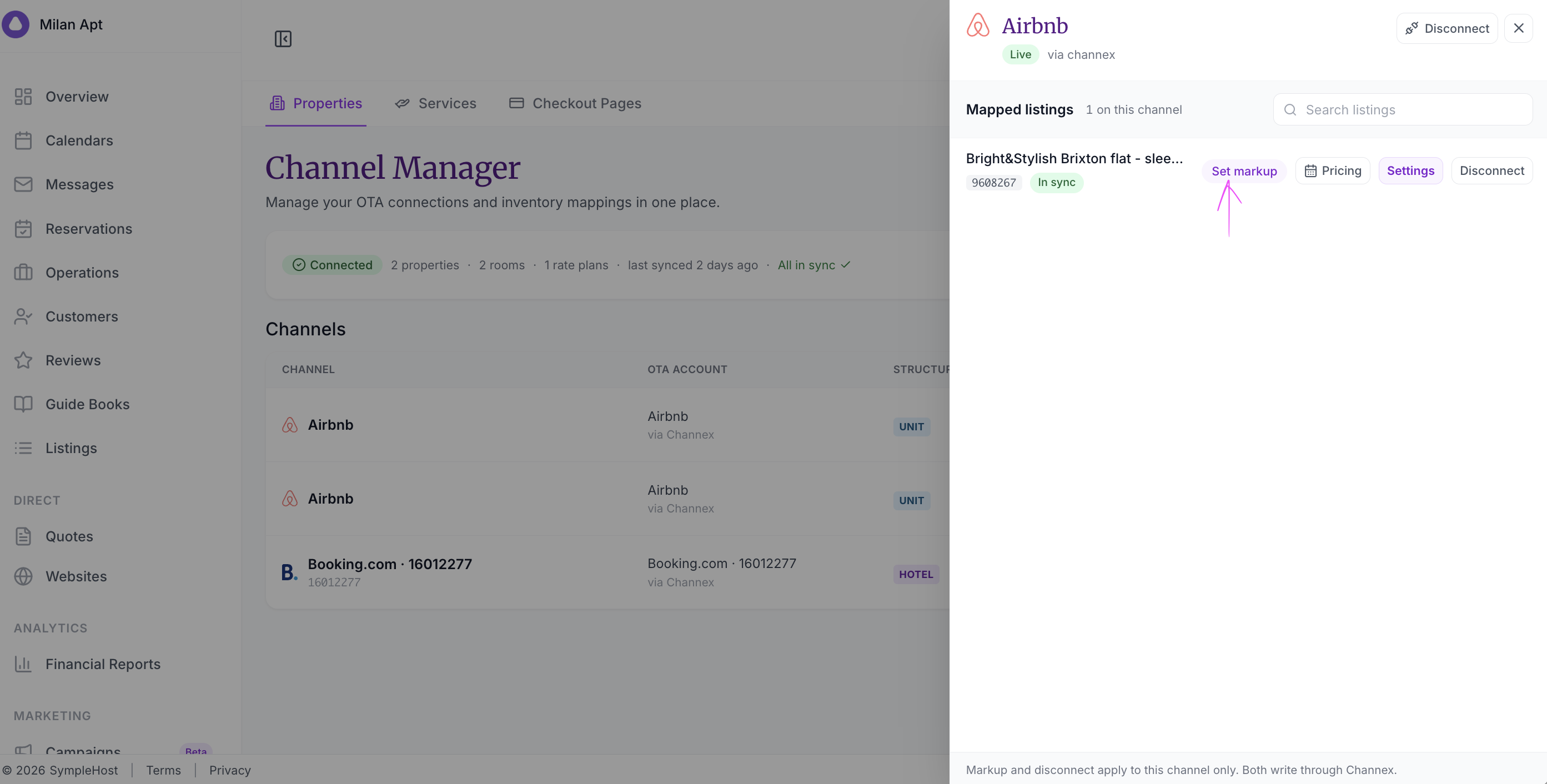Click the Airbnb logo in panel header
Screen dimensions: 1547x784
tap(978, 26)
